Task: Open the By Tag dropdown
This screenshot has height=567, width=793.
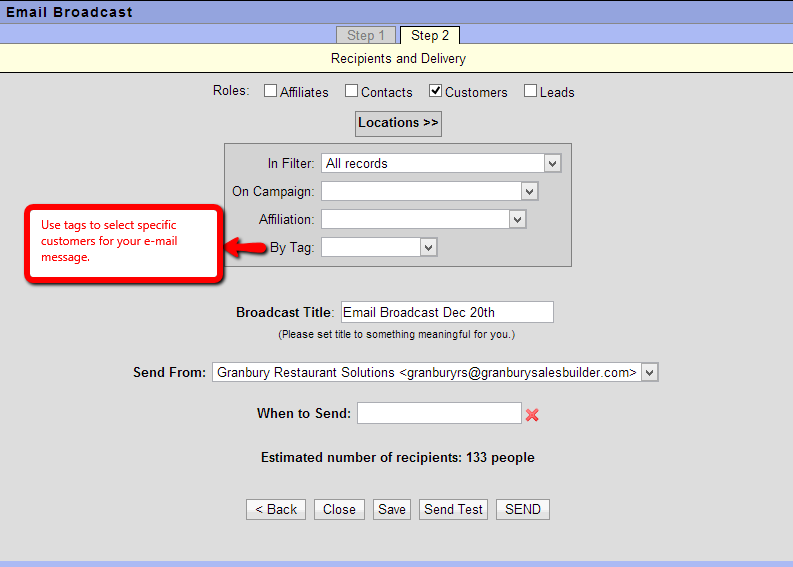Action: click(379, 247)
